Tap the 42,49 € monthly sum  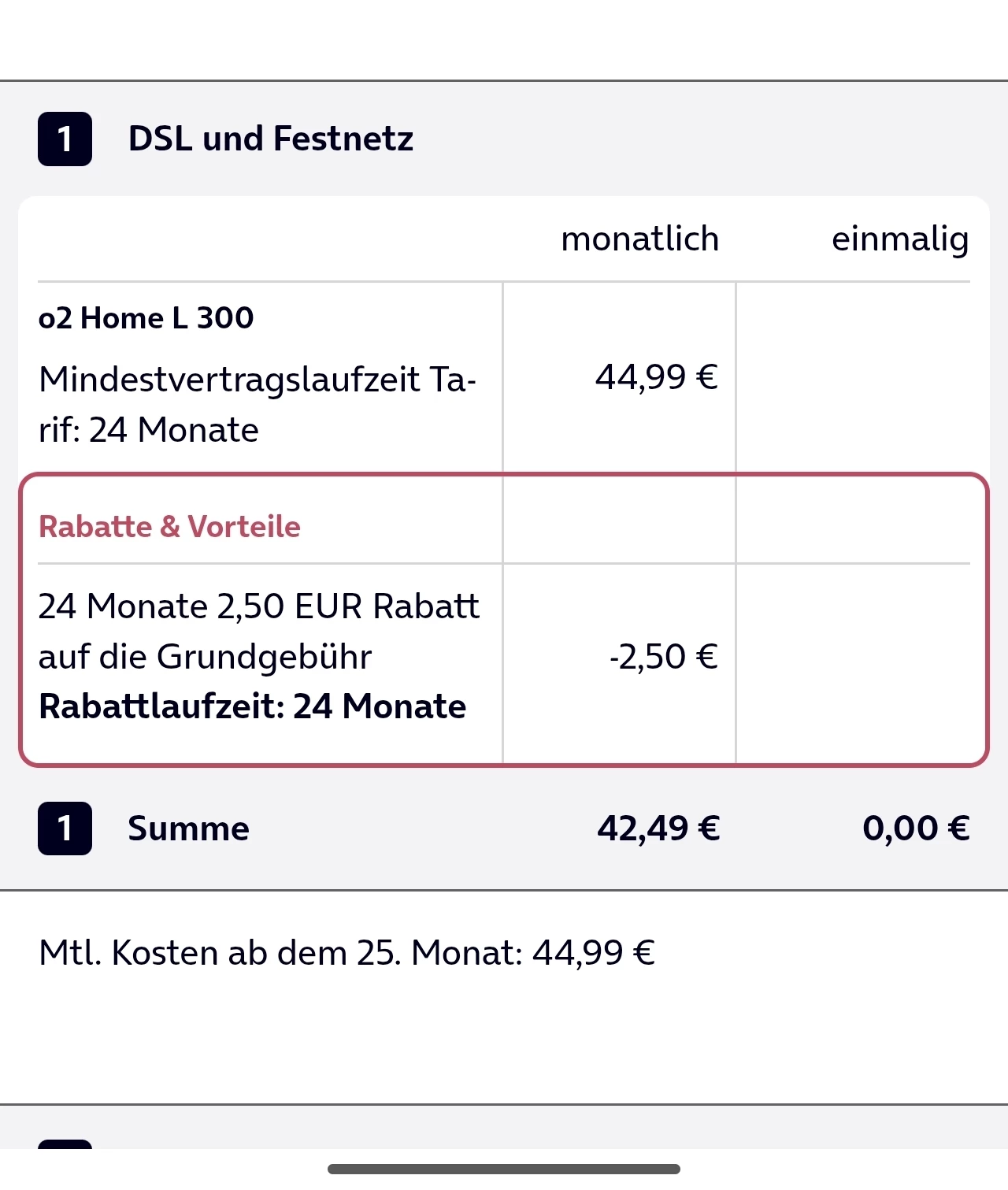coord(658,829)
